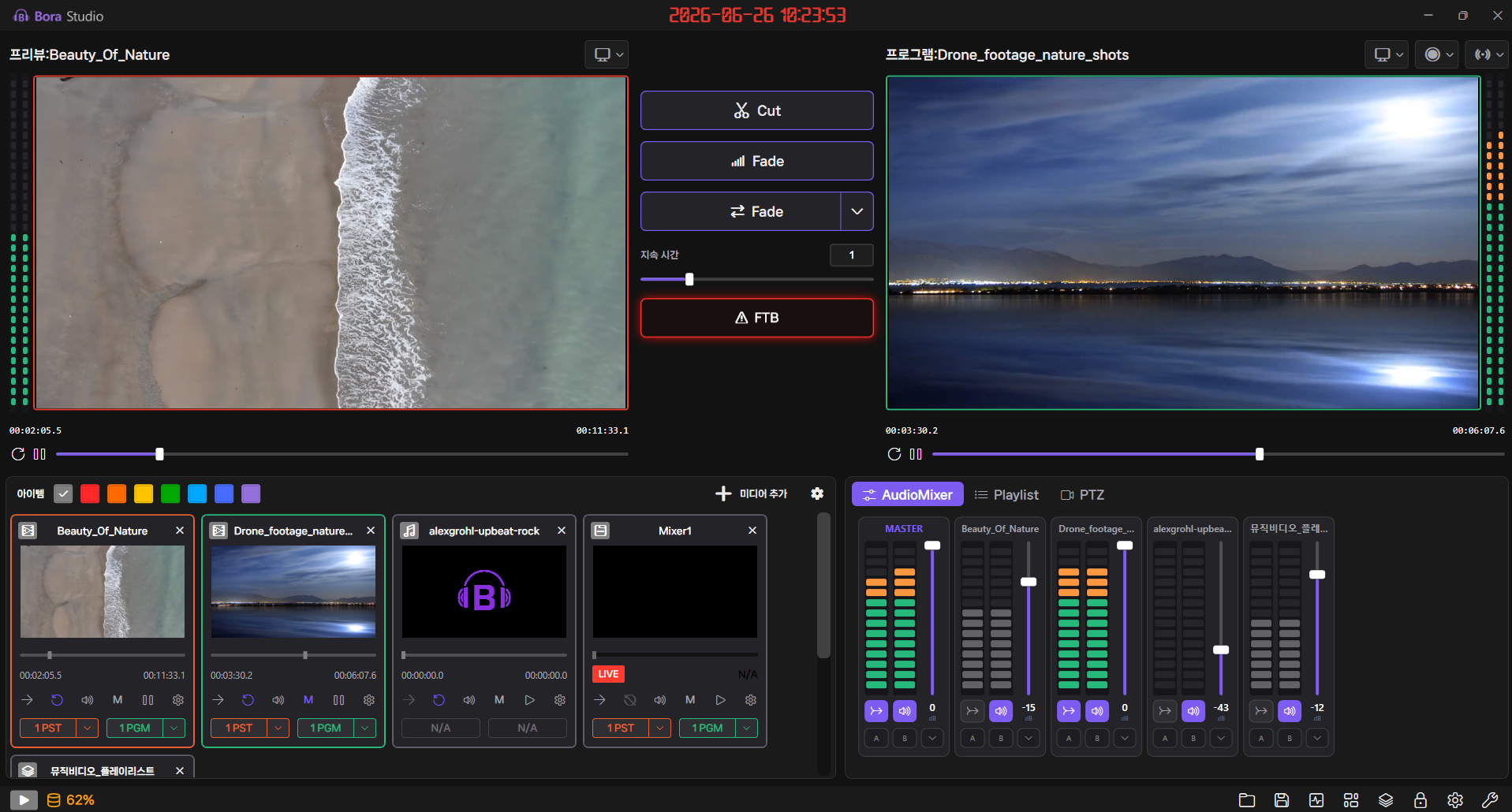
Task: Open the folder icon in bottom toolbar
Action: (x=1247, y=800)
